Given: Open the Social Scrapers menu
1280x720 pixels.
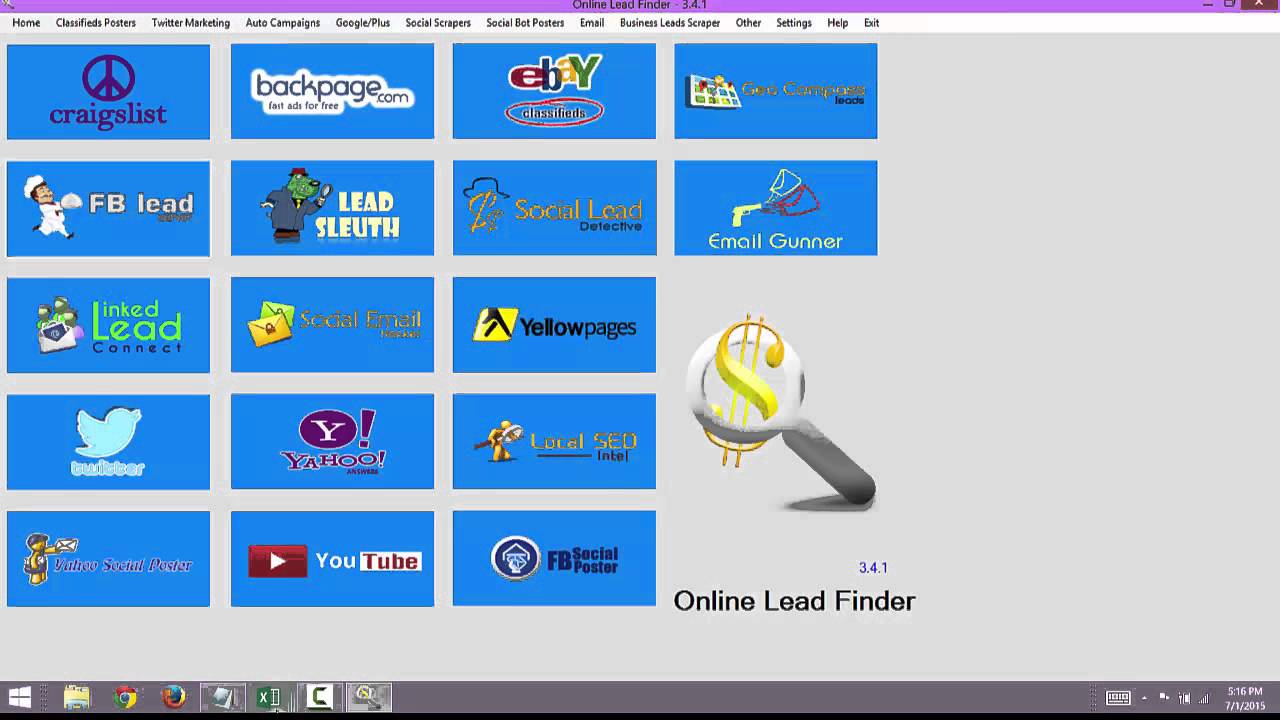Looking at the screenshot, I should pos(438,23).
